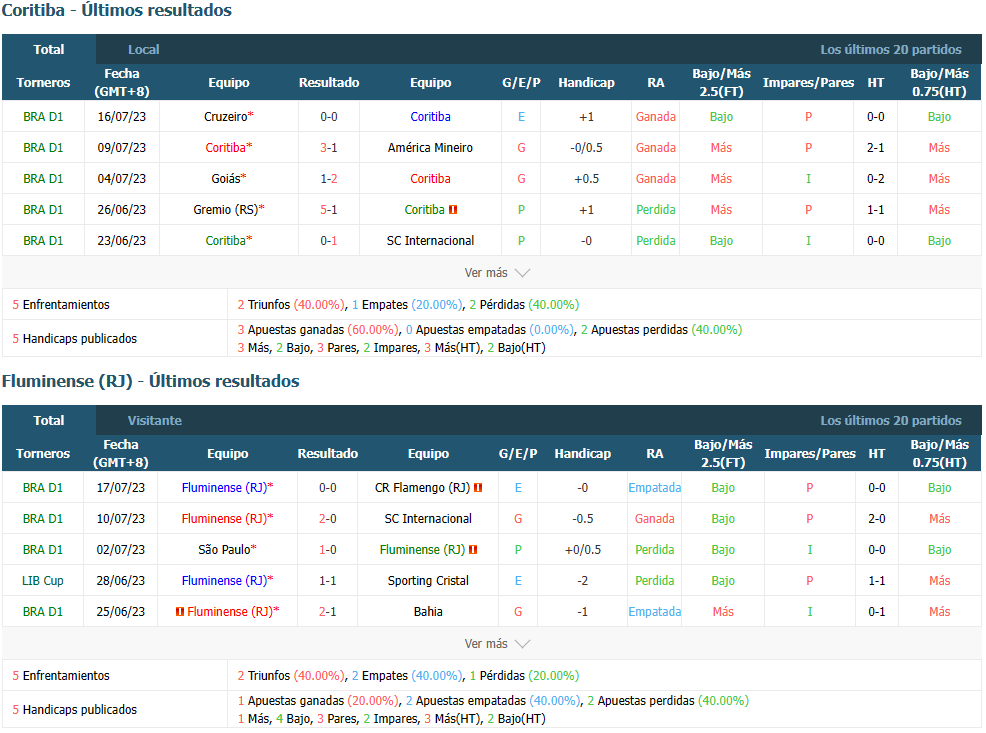Image resolution: width=986 pixels, height=733 pixels.
Task: Click the handicap value +0/0.5
Action: tap(583, 550)
